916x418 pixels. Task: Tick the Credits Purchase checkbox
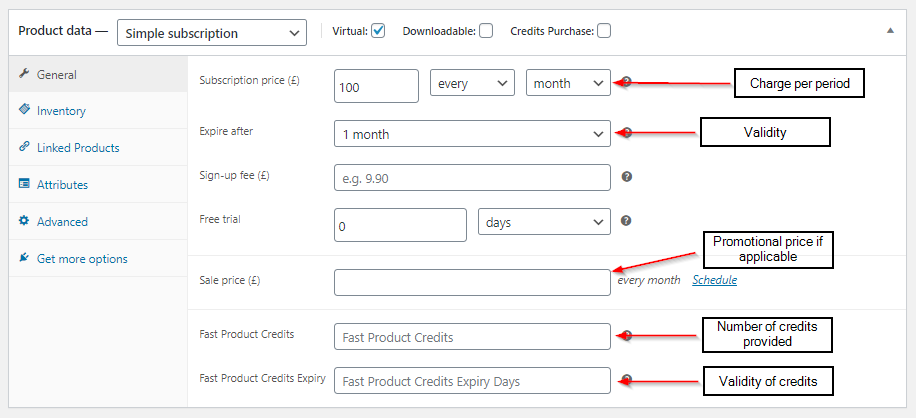pos(604,30)
